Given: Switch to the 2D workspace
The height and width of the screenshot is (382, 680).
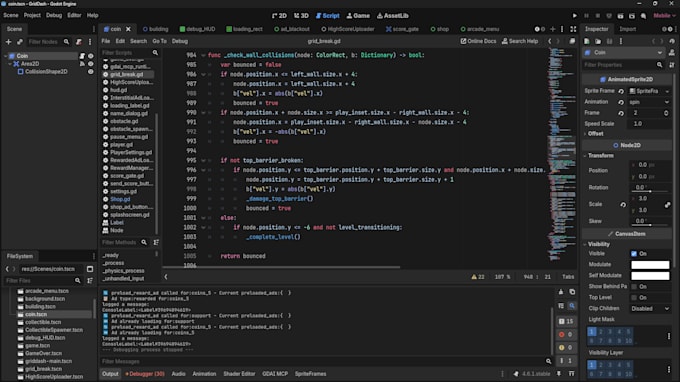Looking at the screenshot, I should pos(279,16).
